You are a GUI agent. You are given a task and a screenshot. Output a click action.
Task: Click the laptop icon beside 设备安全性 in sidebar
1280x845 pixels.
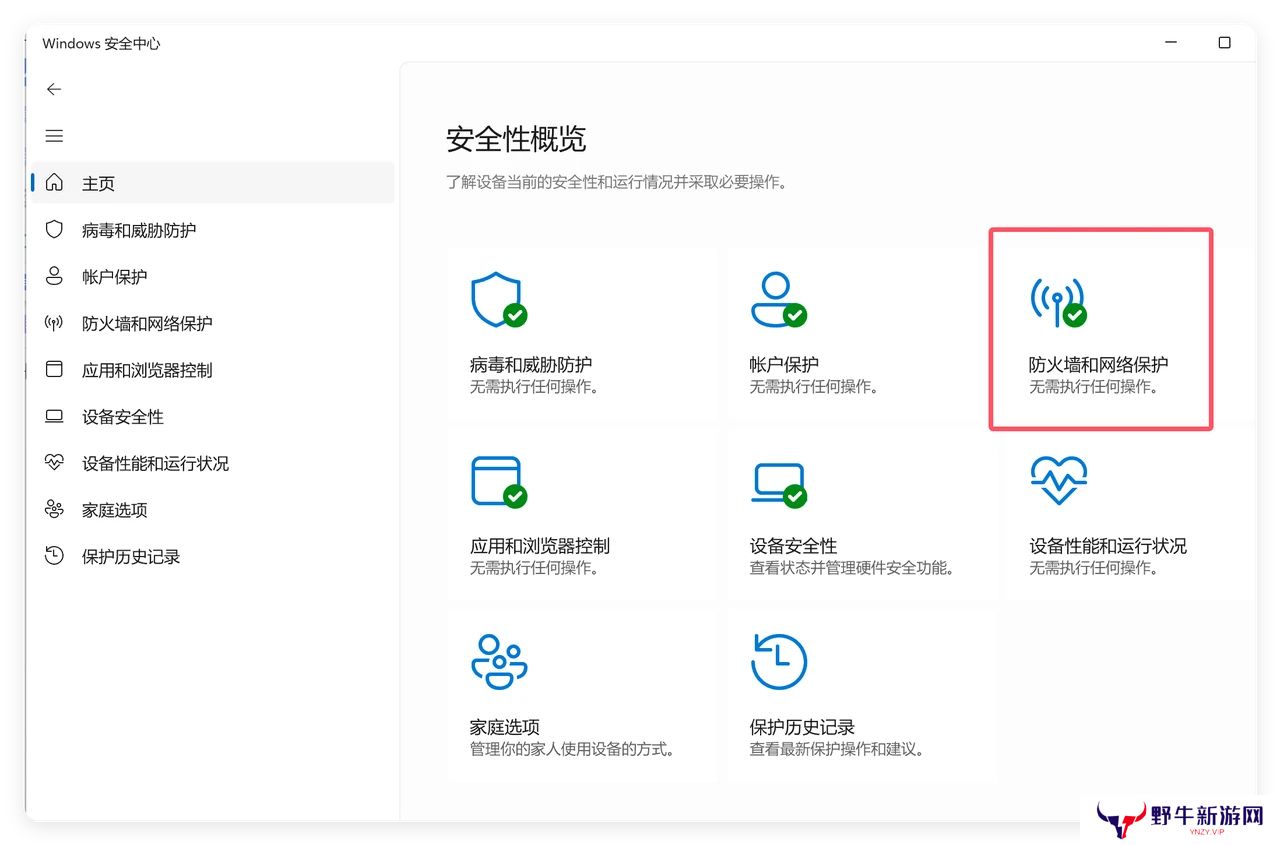tap(54, 416)
